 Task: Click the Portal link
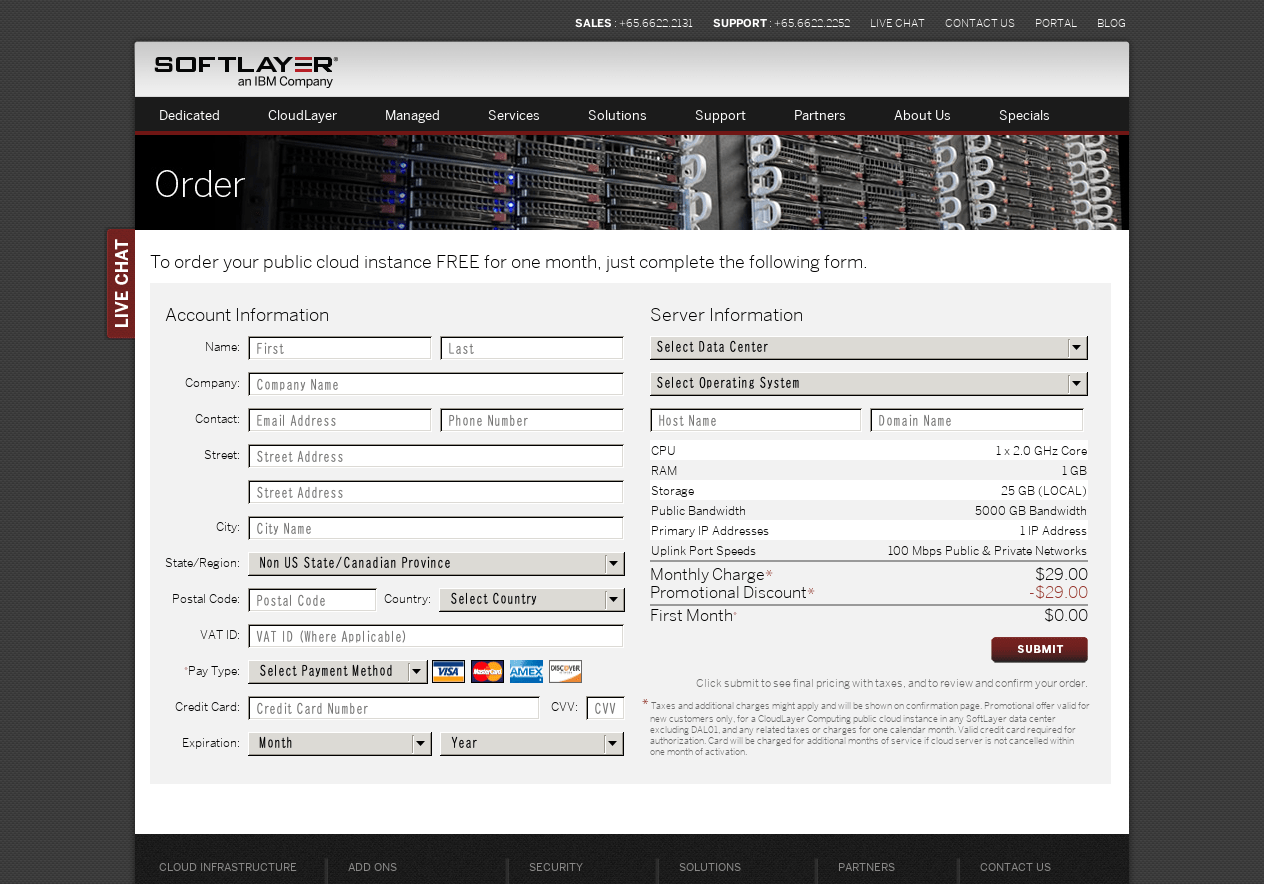[1056, 23]
